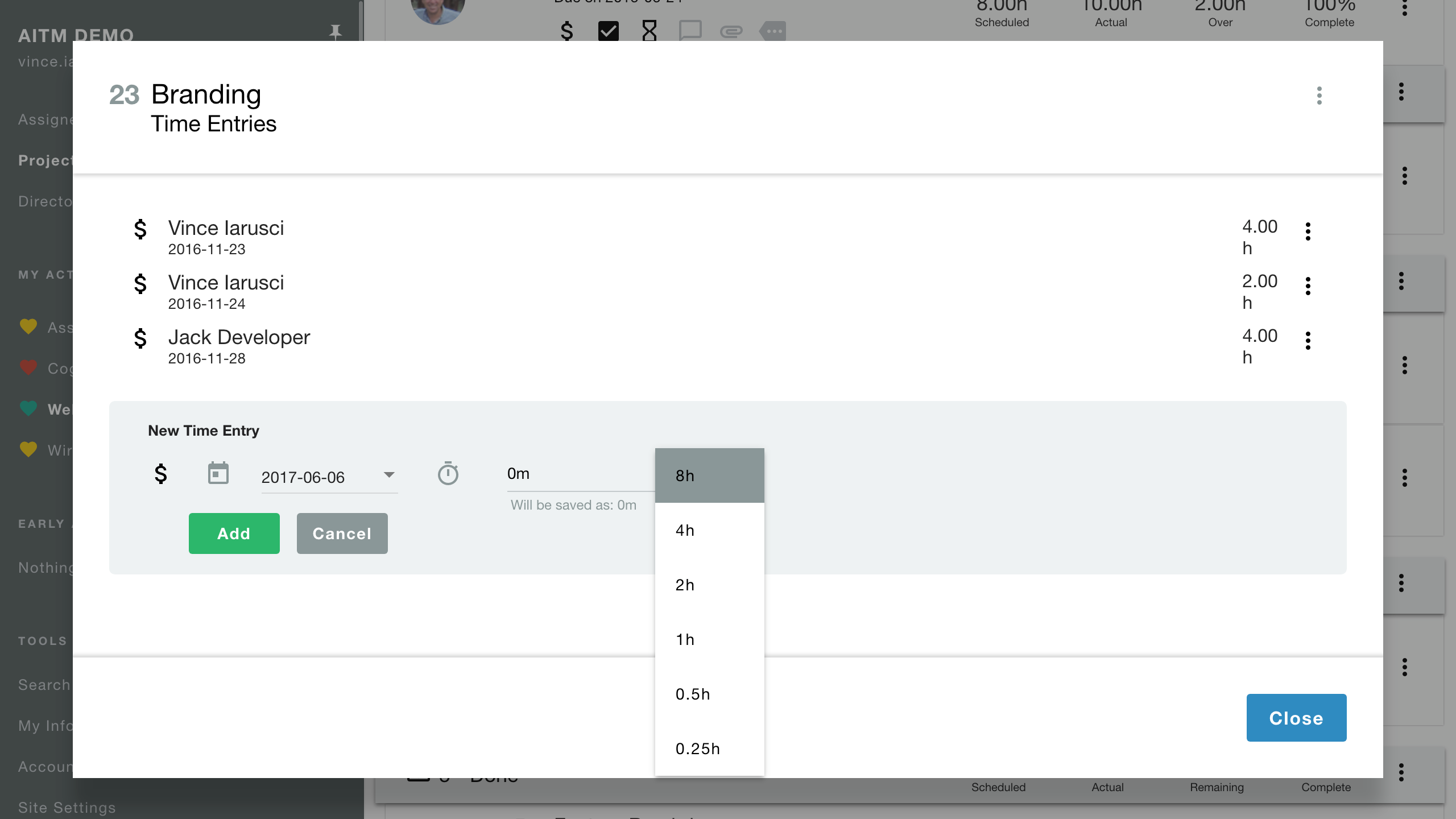
Task: Click the Jack Developer entry name
Action: (239, 337)
